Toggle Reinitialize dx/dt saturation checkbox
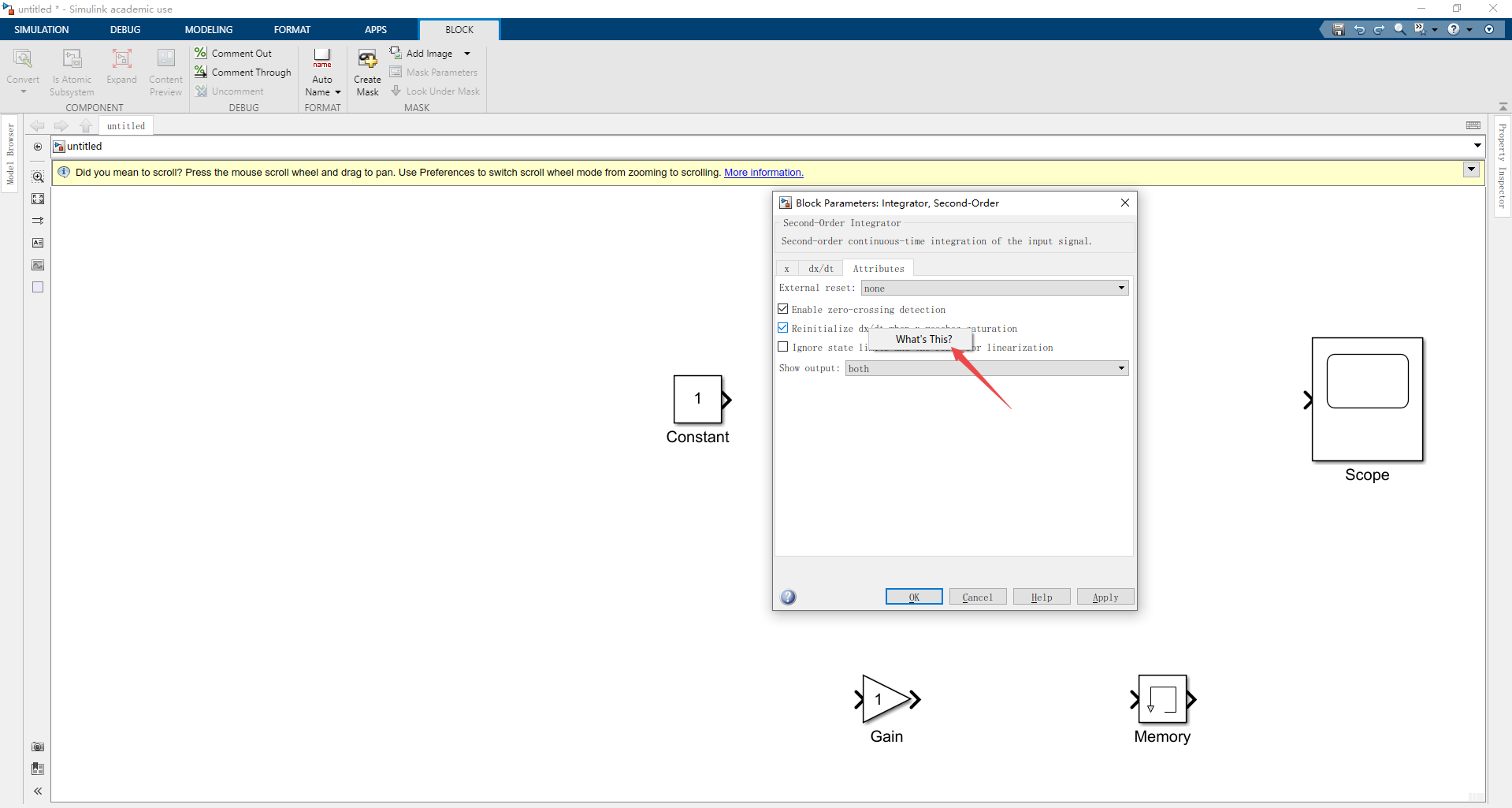This screenshot has width=1512, height=808. (783, 328)
